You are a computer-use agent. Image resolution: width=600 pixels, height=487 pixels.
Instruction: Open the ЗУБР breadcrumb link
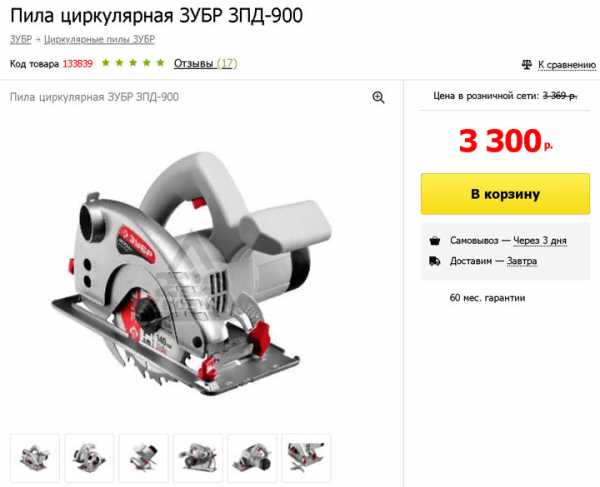21,39
